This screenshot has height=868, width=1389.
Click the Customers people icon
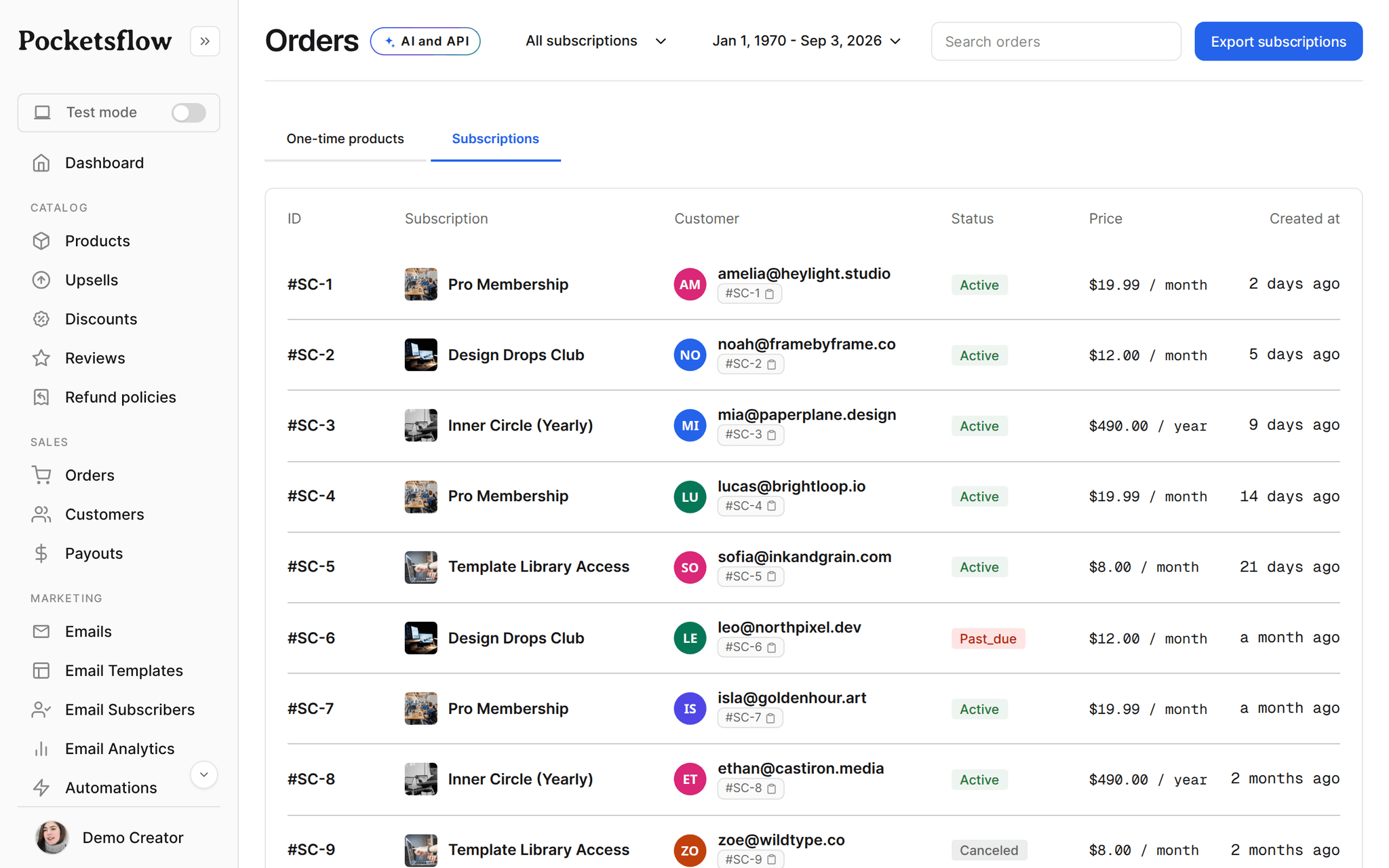click(41, 515)
